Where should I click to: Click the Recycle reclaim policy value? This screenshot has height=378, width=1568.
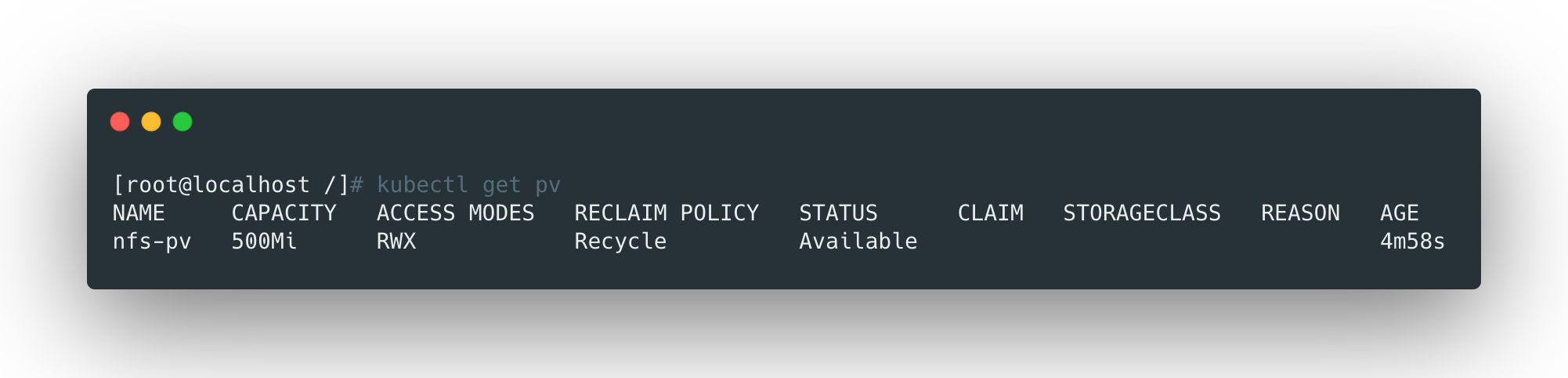tap(620, 242)
